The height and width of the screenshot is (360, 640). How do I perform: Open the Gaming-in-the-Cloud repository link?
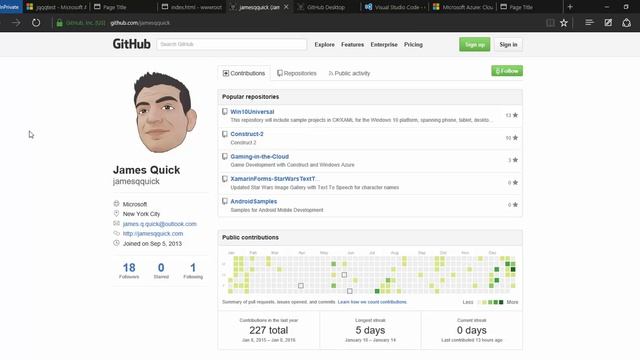(x=260, y=156)
